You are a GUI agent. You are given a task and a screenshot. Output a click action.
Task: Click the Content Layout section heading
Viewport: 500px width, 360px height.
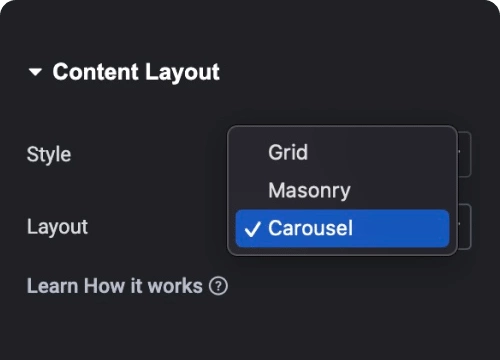click(x=136, y=72)
